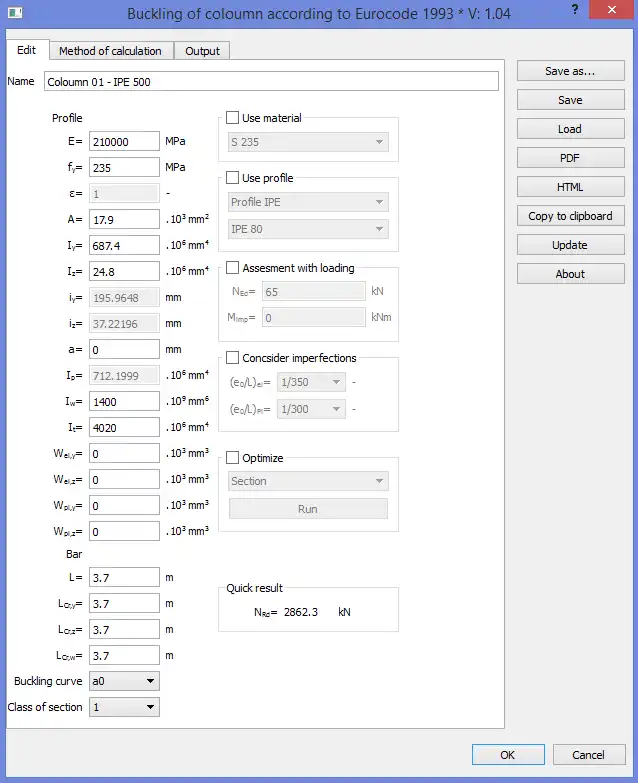Click the NRd result value 2862.3

tap(301, 612)
